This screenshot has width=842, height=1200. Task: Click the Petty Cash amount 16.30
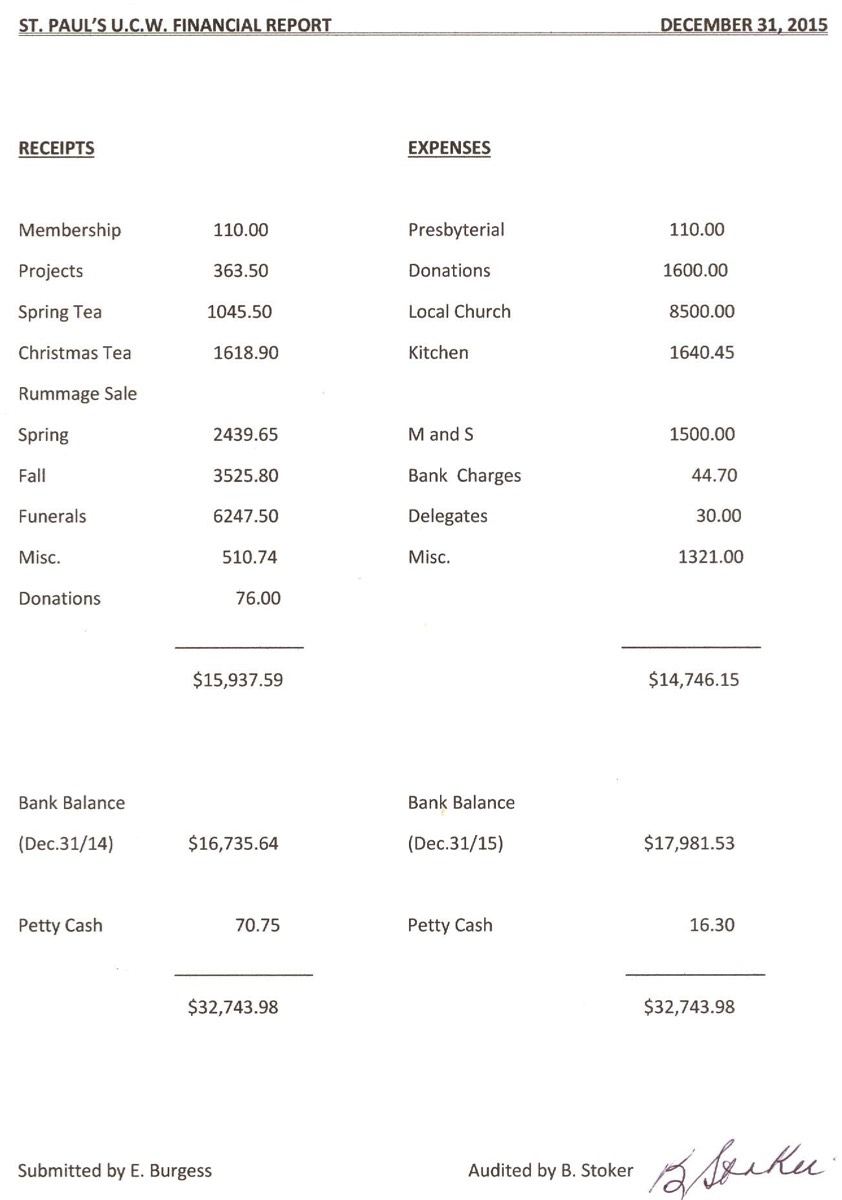[712, 926]
